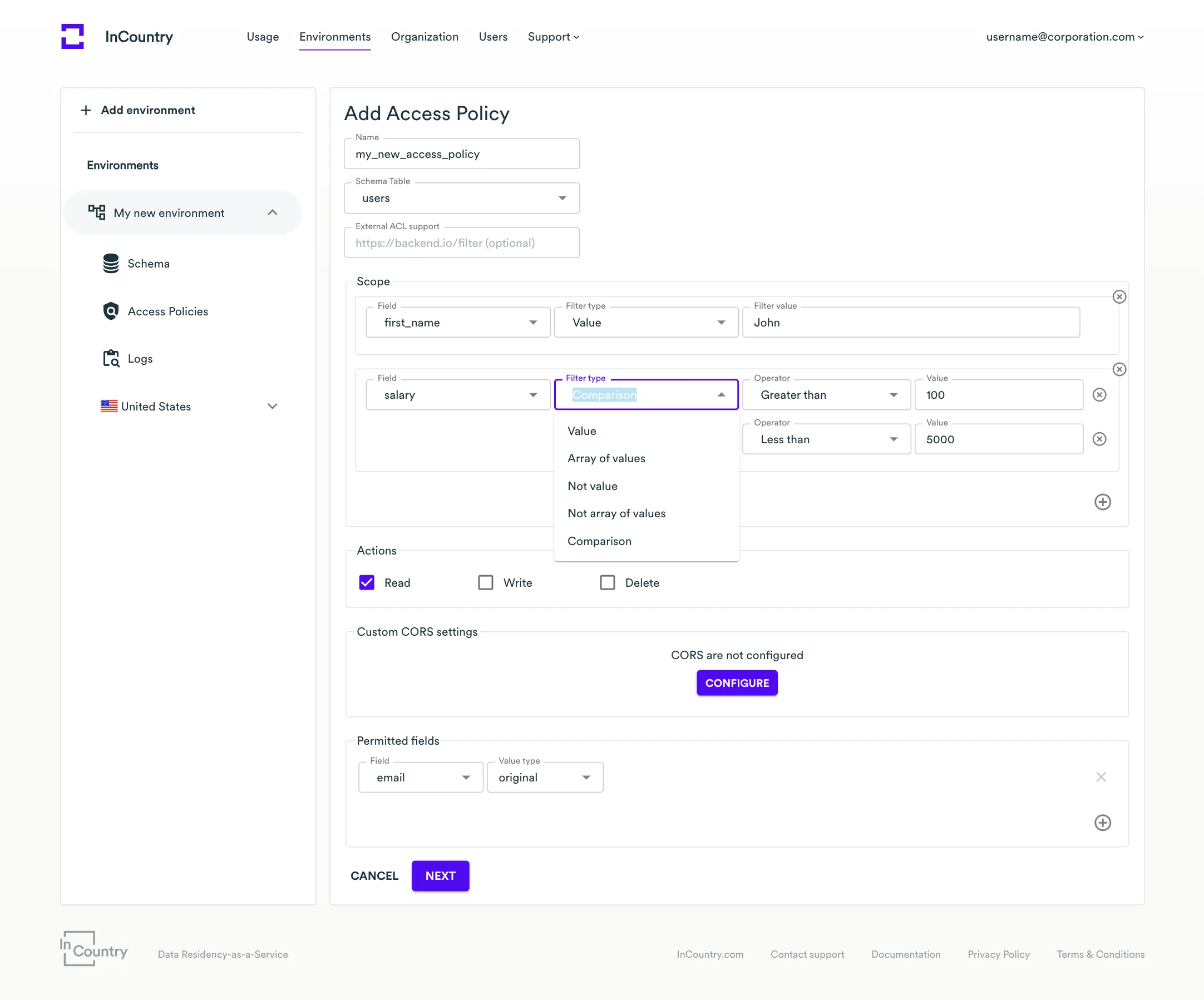Enable the Delete action
This screenshot has height=1000, width=1204.
607,582
